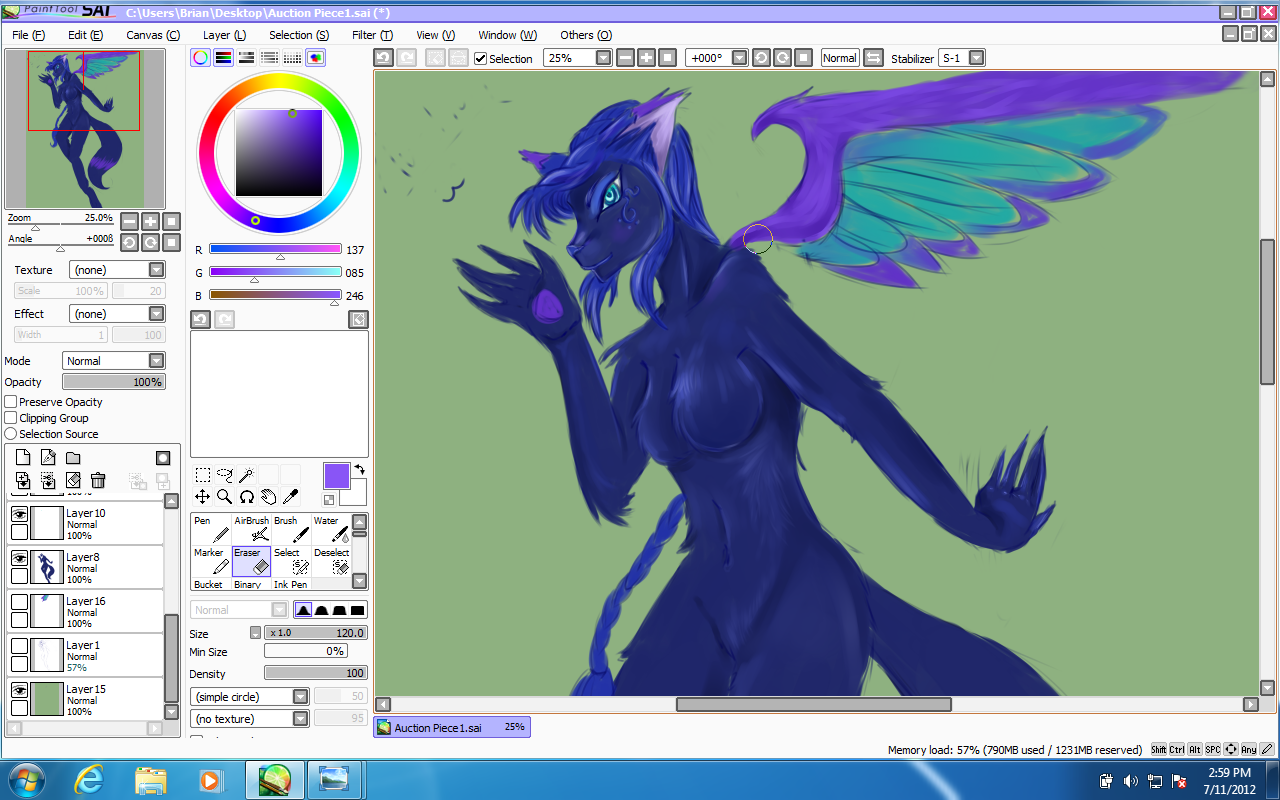Flip the canvas view horizontally

pyautogui.click(x=873, y=58)
